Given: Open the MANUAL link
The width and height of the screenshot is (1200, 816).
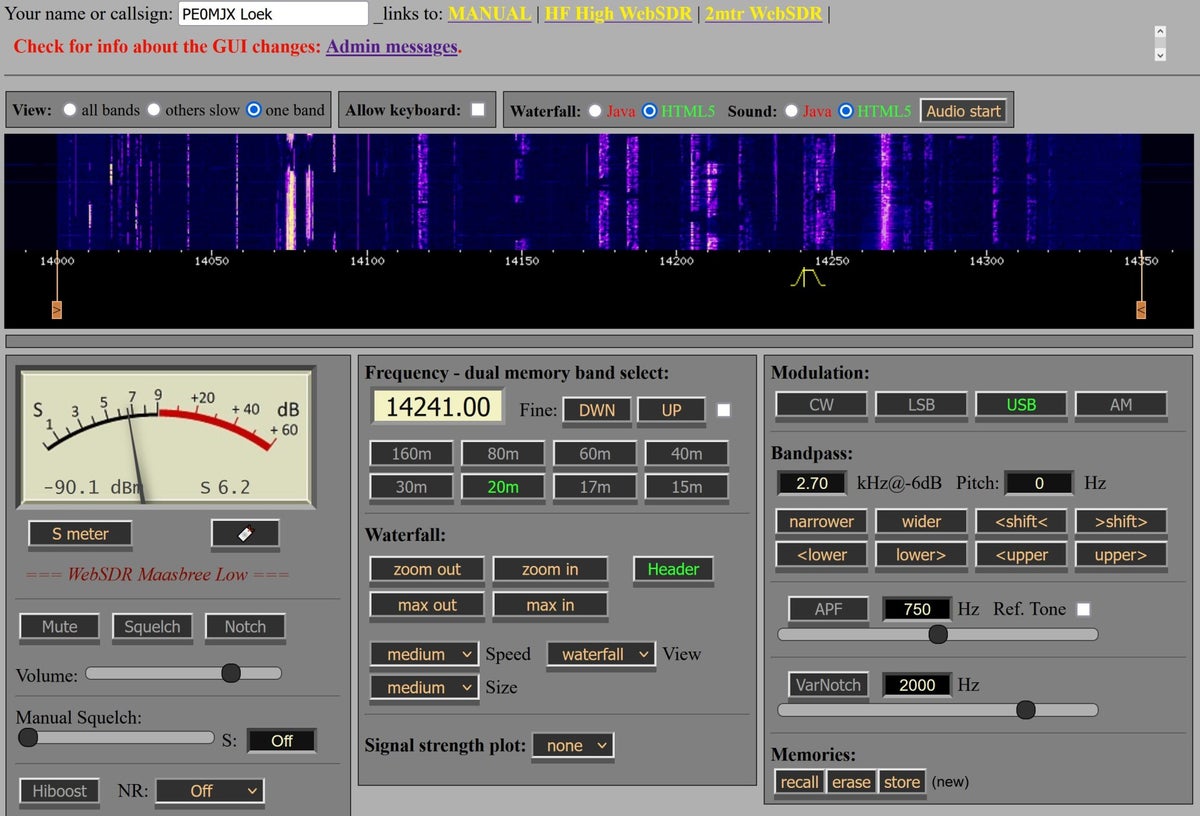Looking at the screenshot, I should [489, 14].
